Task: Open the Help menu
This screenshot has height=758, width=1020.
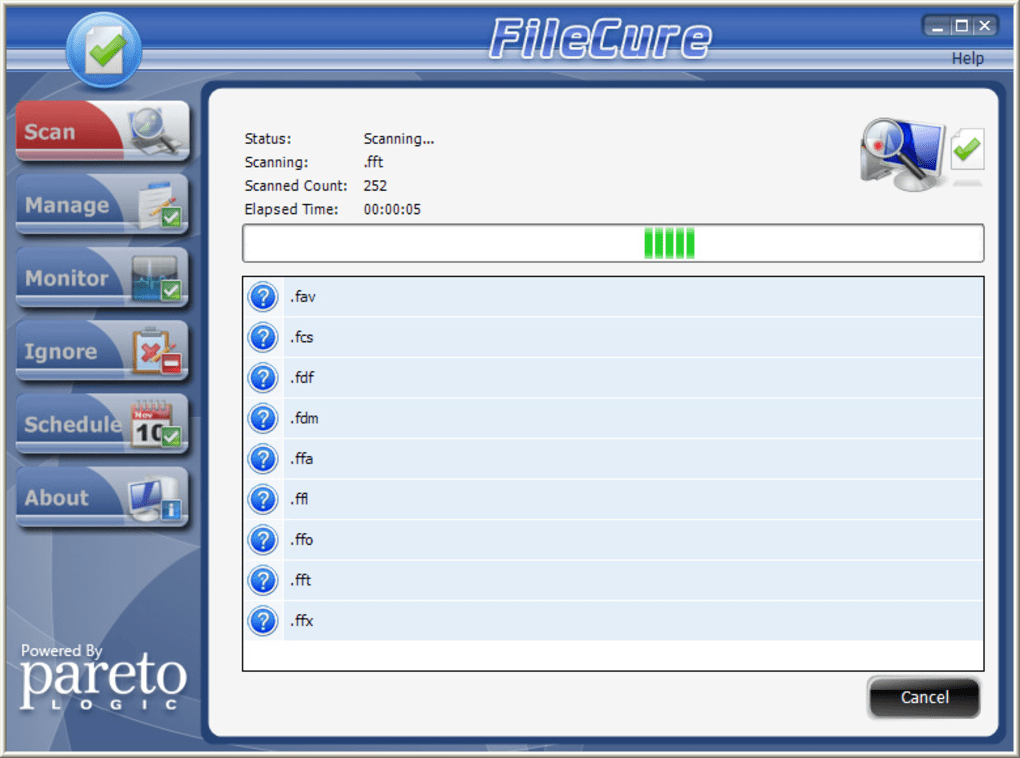Action: [967, 58]
